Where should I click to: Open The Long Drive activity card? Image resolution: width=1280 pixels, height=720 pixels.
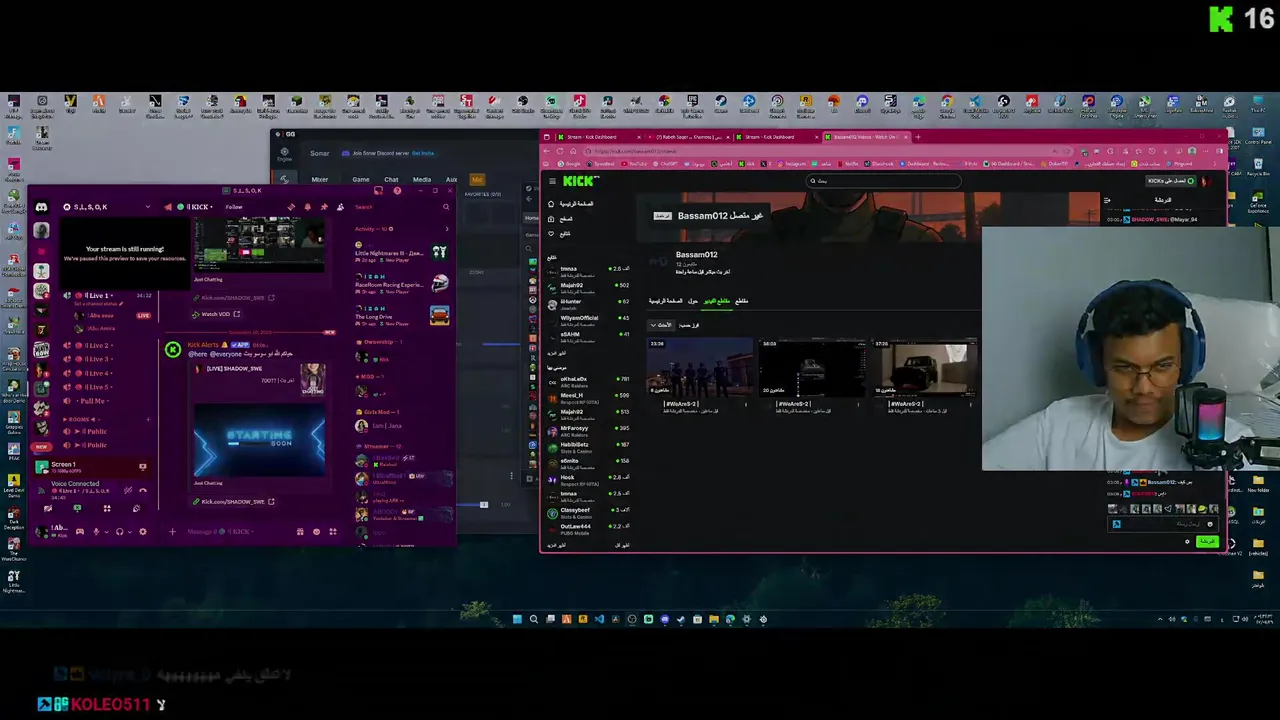(402, 316)
